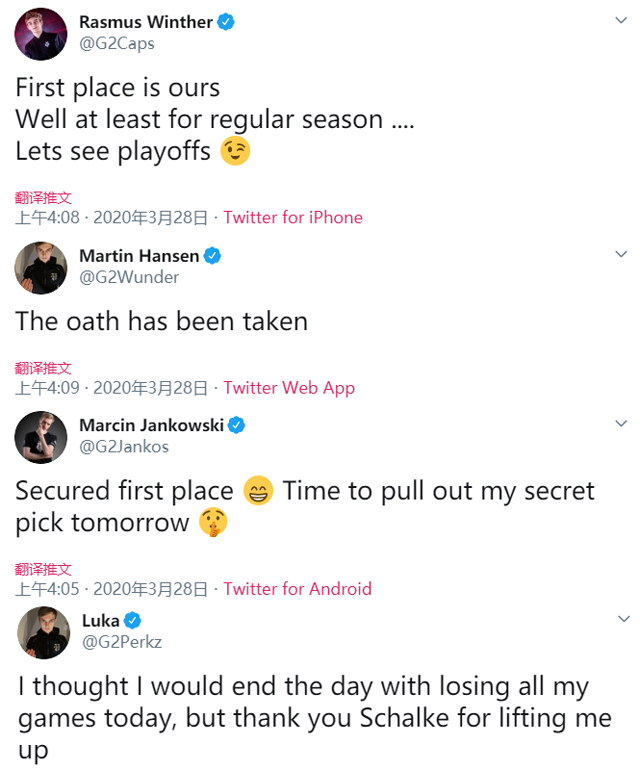
Task: Click verified badge next to Martin Hansen
Action: [213, 256]
